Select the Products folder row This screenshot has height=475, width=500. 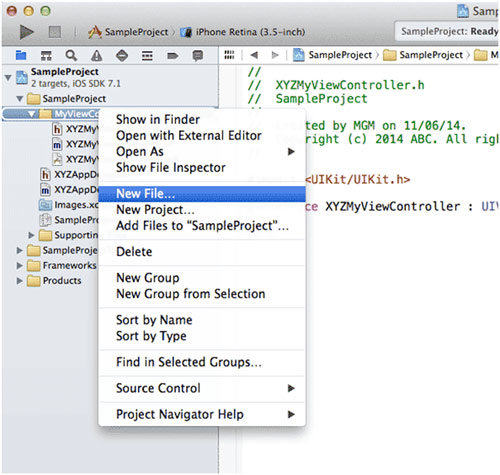(x=54, y=281)
